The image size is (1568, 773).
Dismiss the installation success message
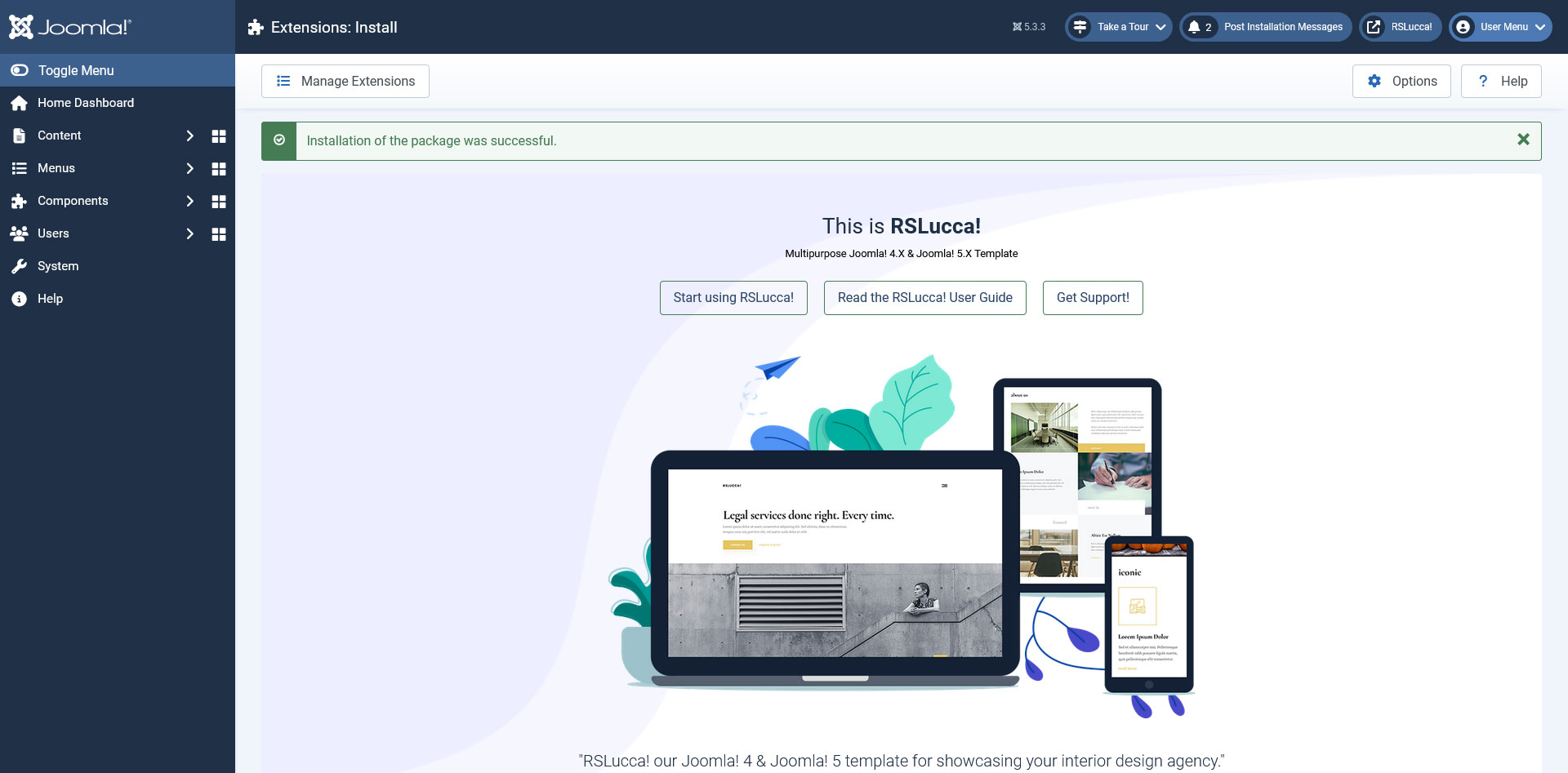click(1523, 140)
